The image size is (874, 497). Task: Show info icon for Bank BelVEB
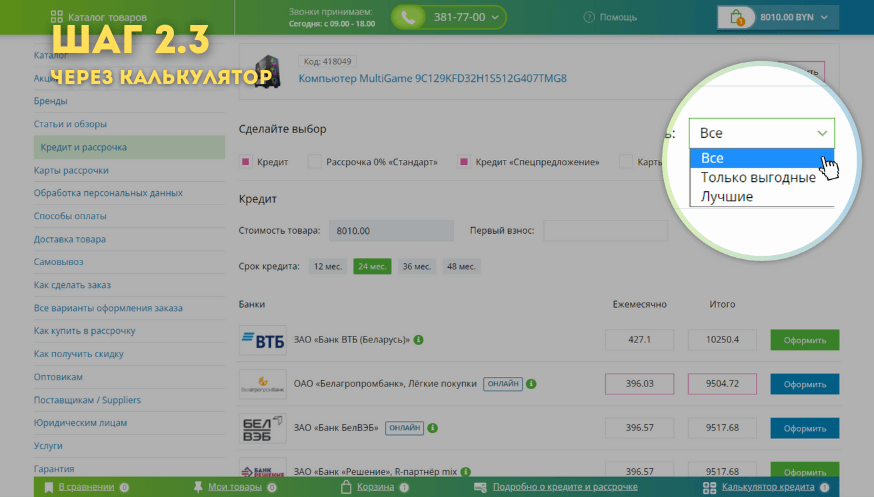433,427
